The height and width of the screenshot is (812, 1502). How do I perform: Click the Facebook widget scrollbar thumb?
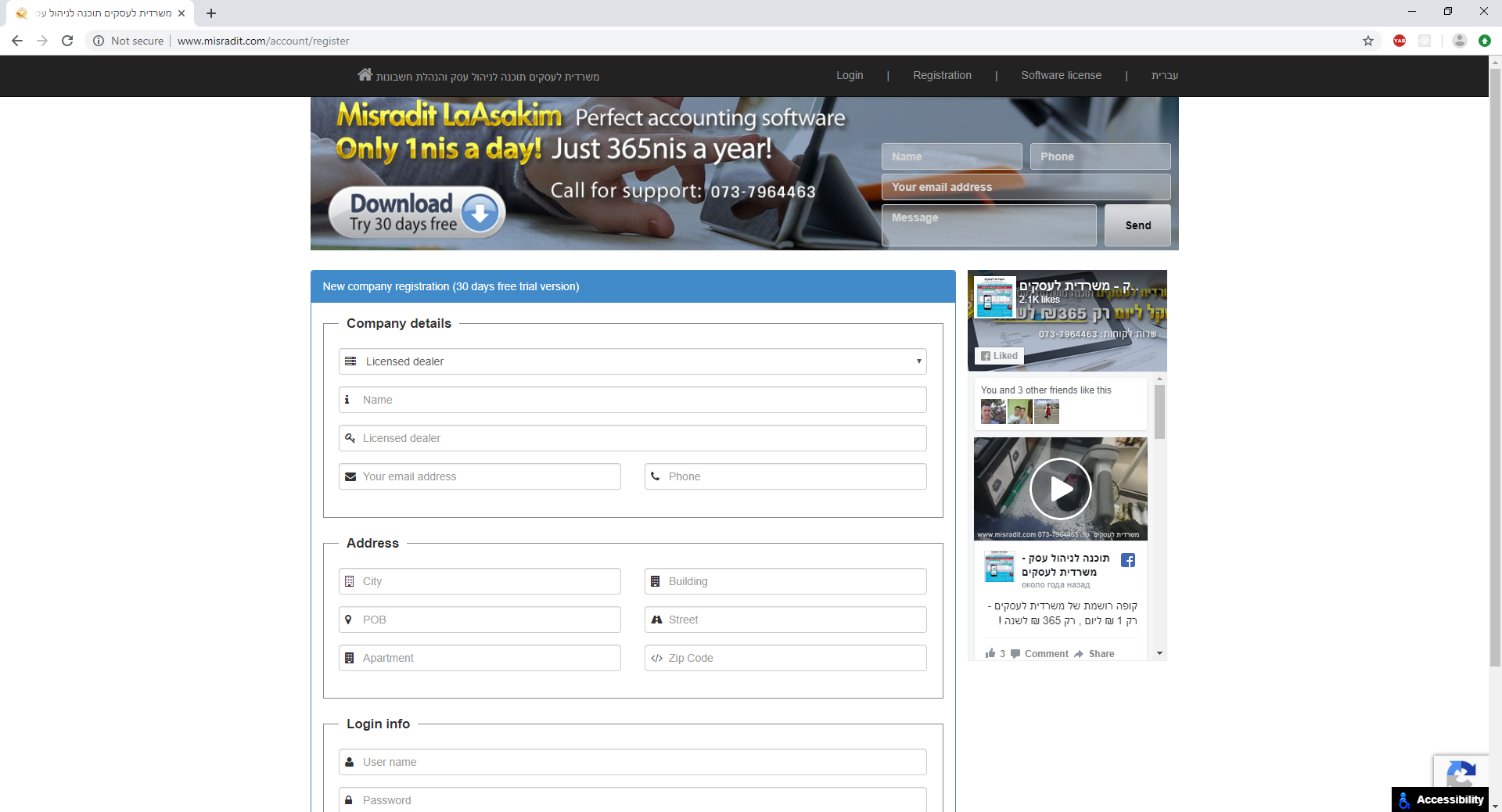pyautogui.click(x=1159, y=411)
